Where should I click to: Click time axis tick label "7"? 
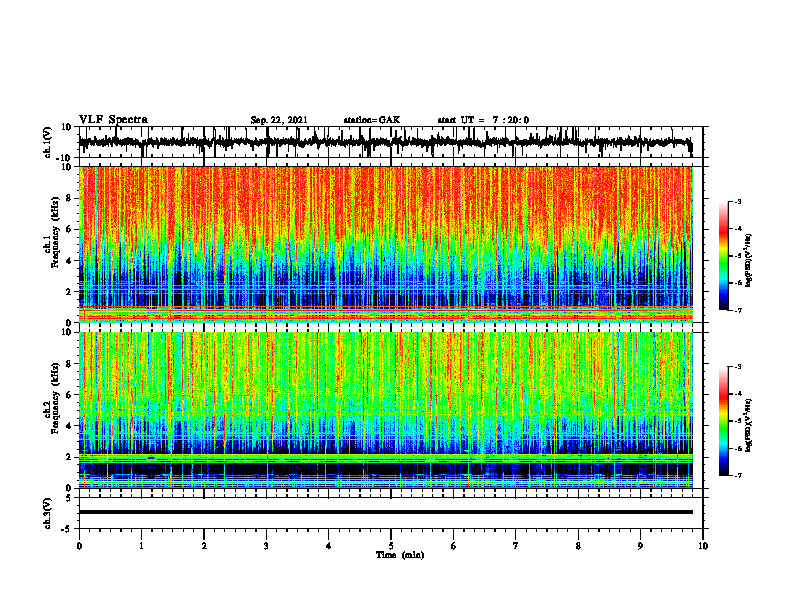tap(516, 546)
